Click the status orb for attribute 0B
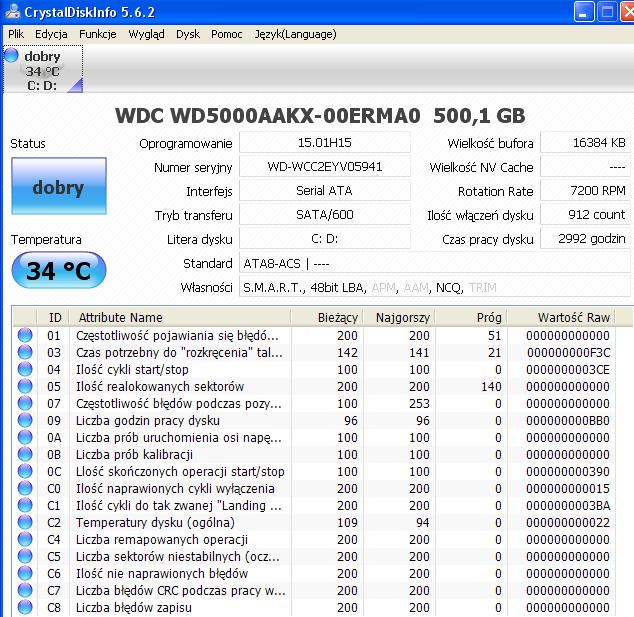This screenshot has height=617, width=634. click(25, 454)
